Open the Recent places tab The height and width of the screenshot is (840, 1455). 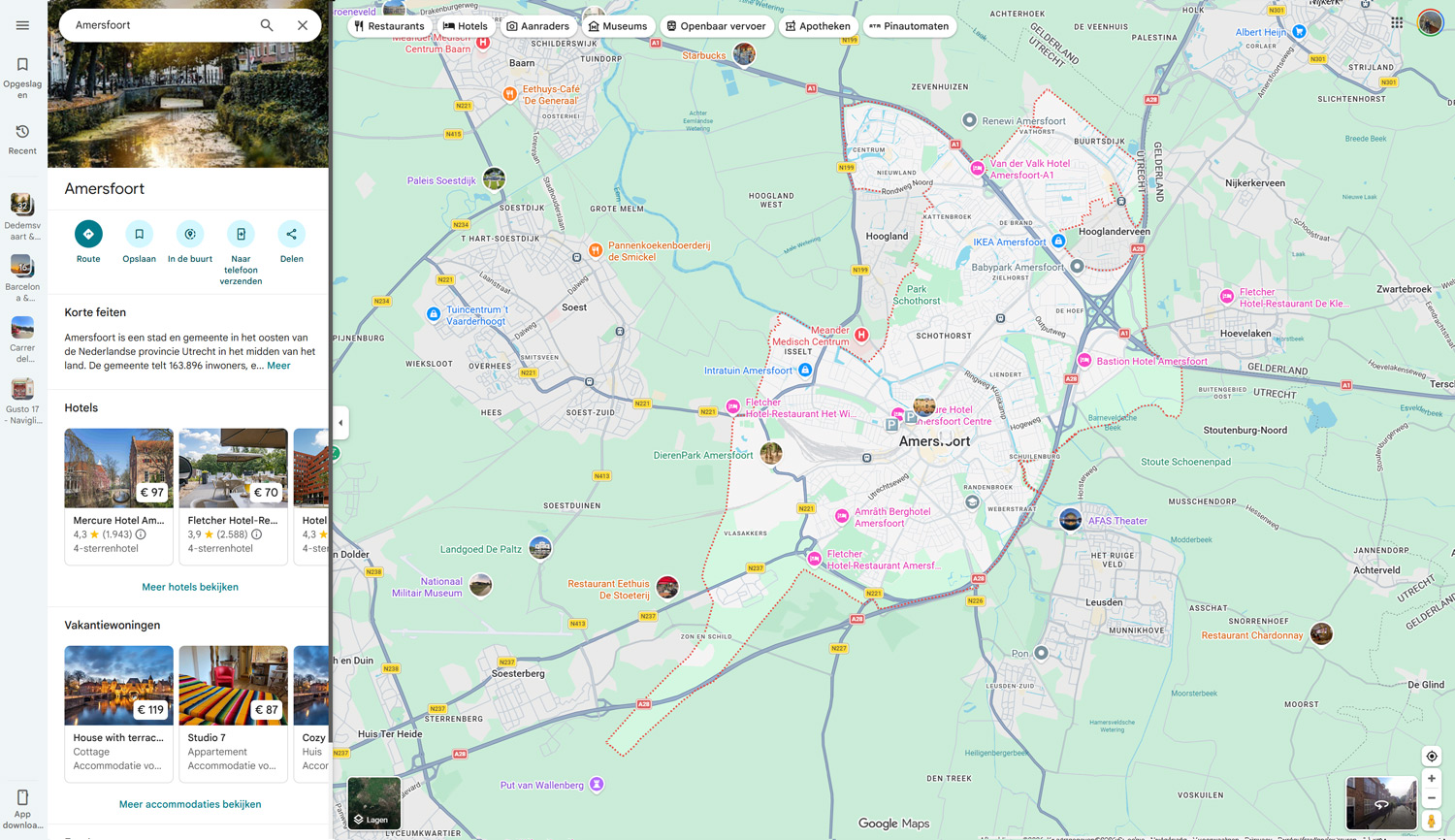[x=22, y=139]
